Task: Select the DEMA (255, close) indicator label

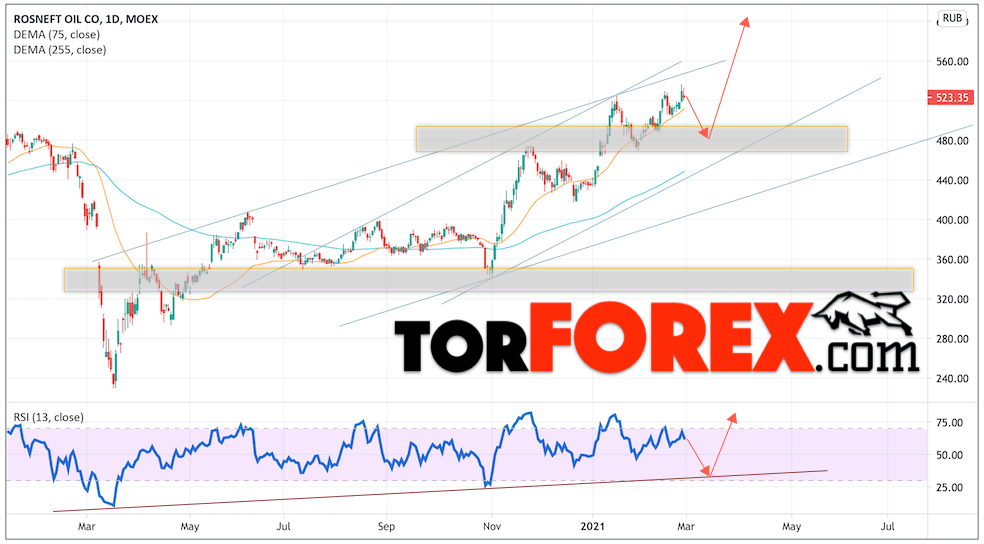Action: click(59, 50)
